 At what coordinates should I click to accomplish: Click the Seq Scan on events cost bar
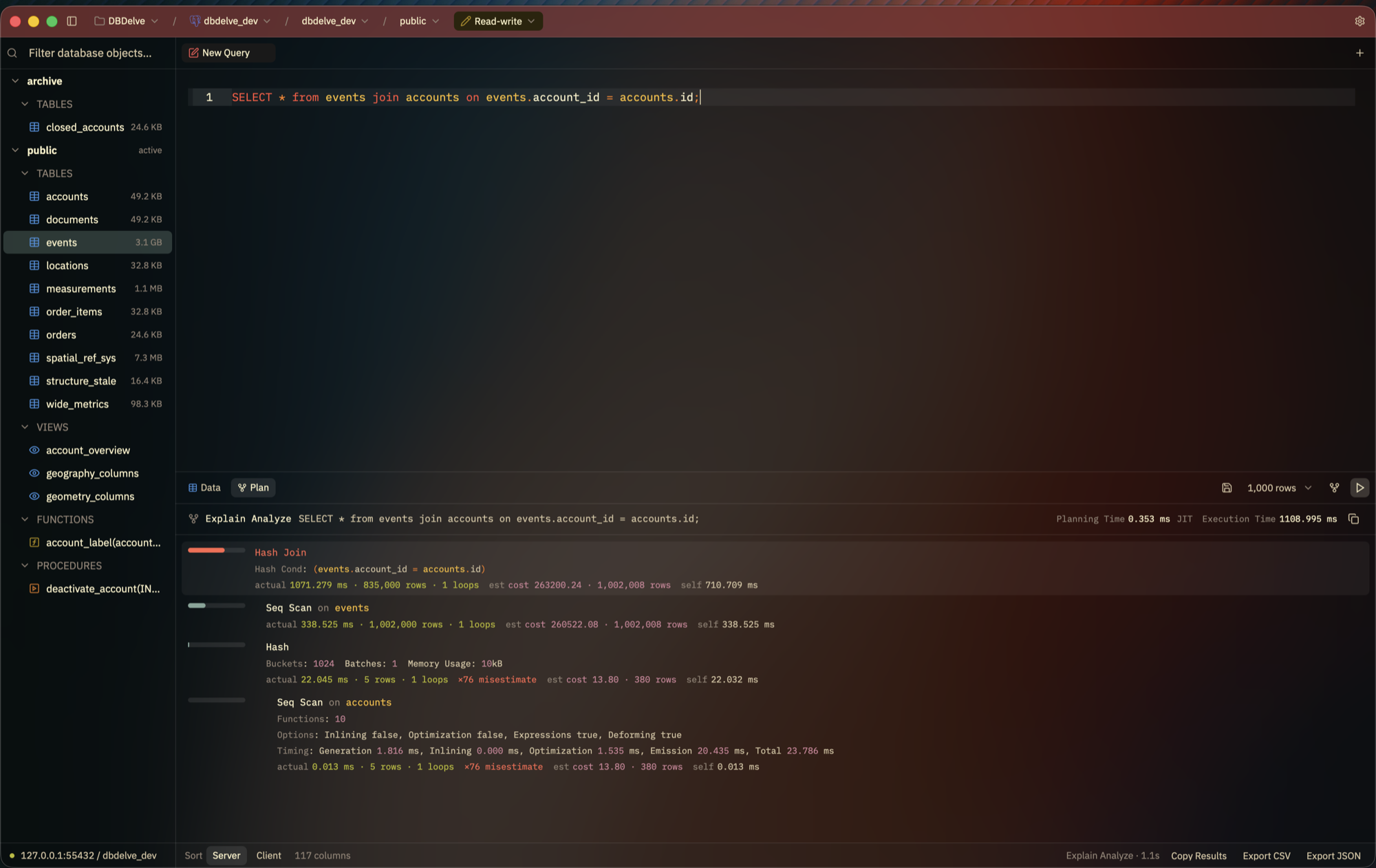click(216, 605)
